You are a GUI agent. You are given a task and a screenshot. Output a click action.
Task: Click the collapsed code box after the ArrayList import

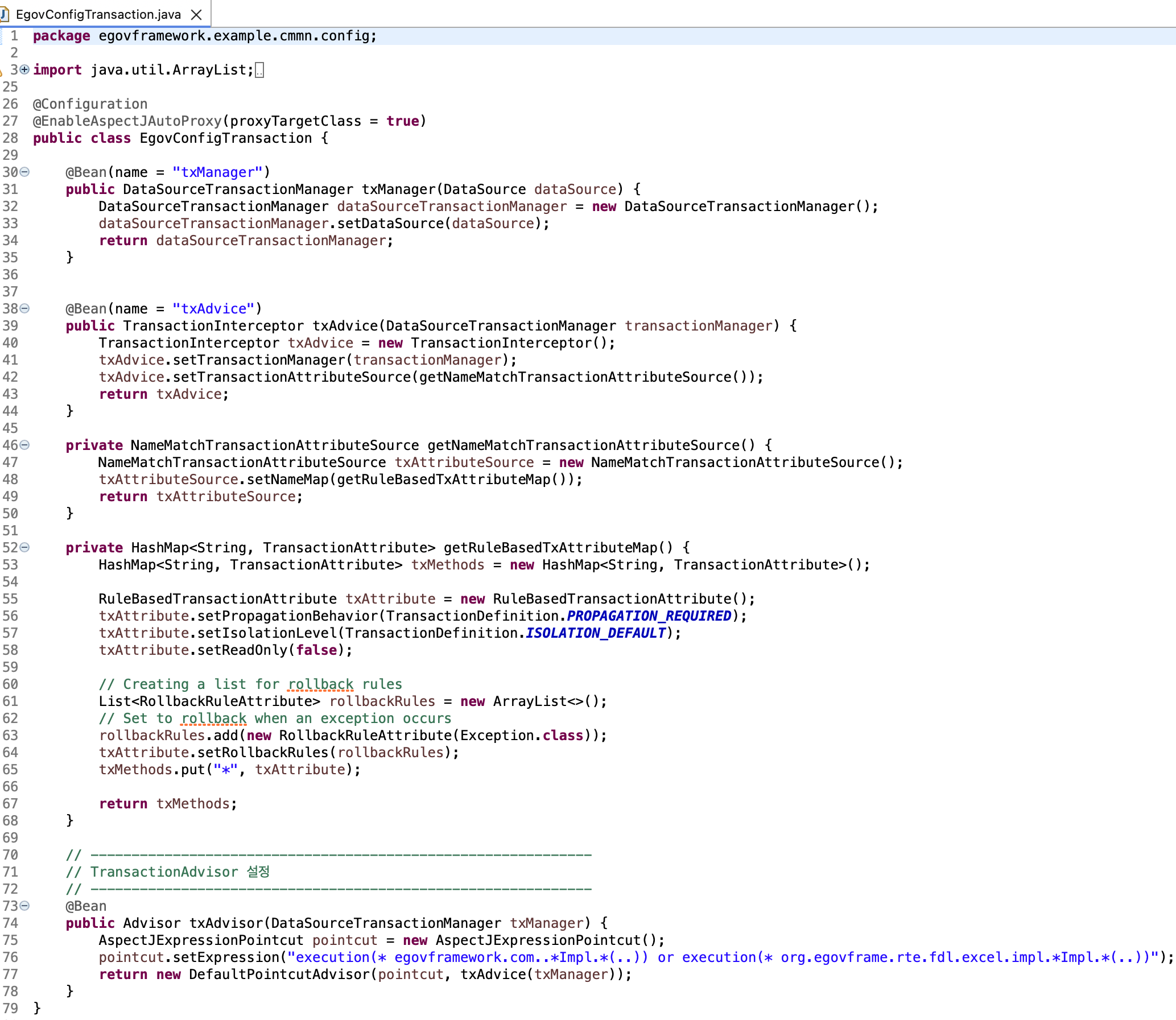[x=259, y=69]
